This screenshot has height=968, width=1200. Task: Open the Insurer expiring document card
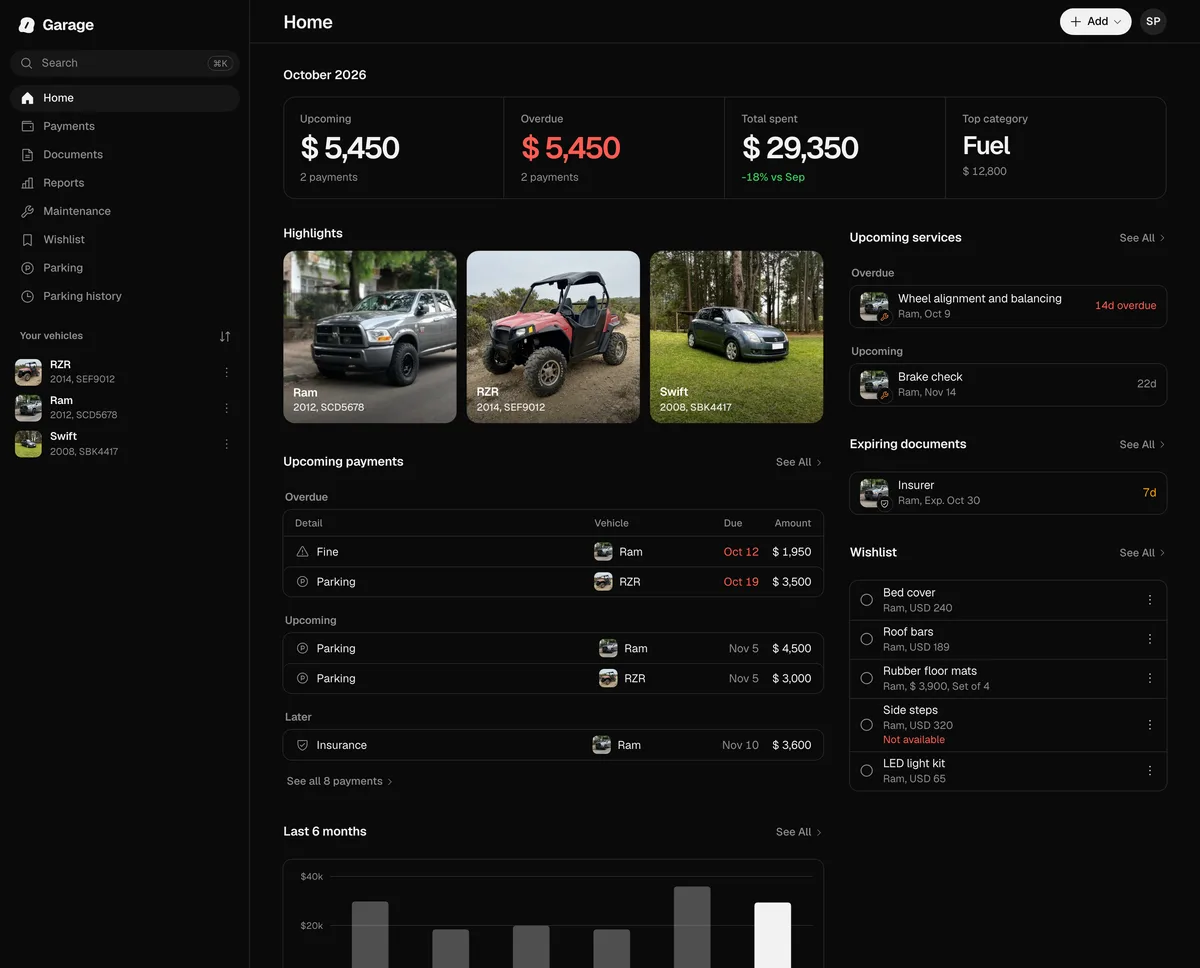click(x=1008, y=493)
